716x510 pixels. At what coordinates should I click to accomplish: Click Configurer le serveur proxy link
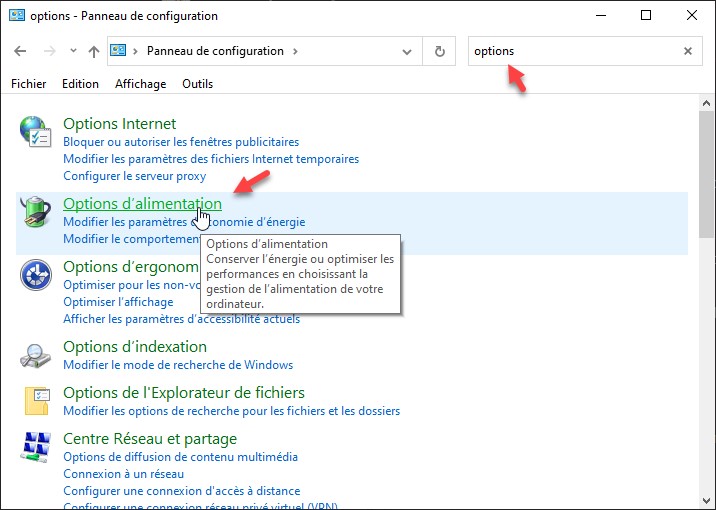point(134,176)
